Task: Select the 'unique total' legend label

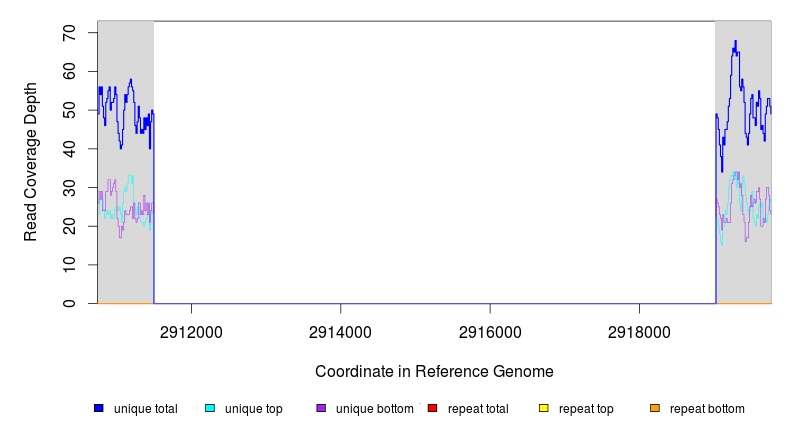Action: [146, 409]
